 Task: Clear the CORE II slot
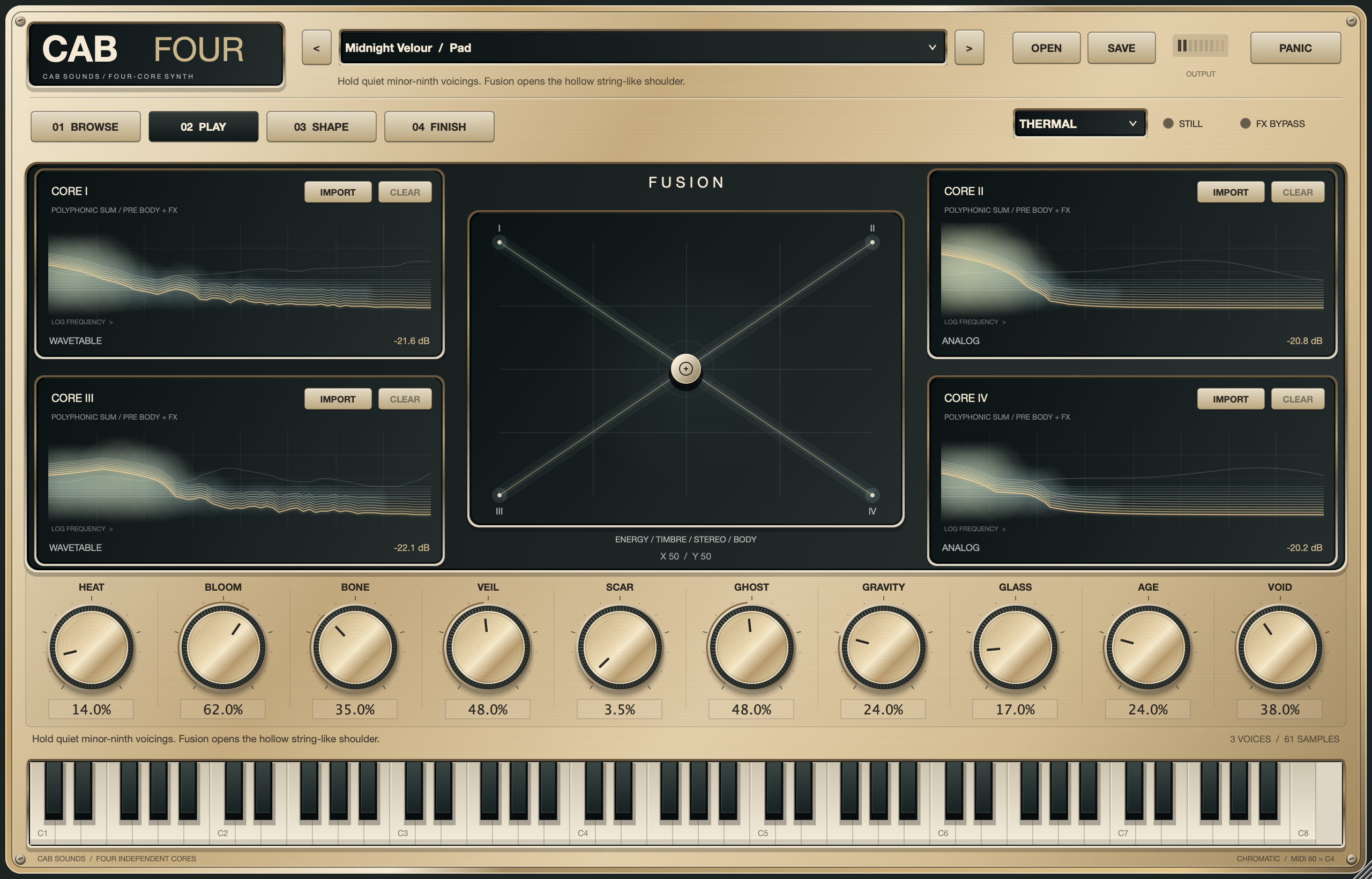coord(1297,192)
